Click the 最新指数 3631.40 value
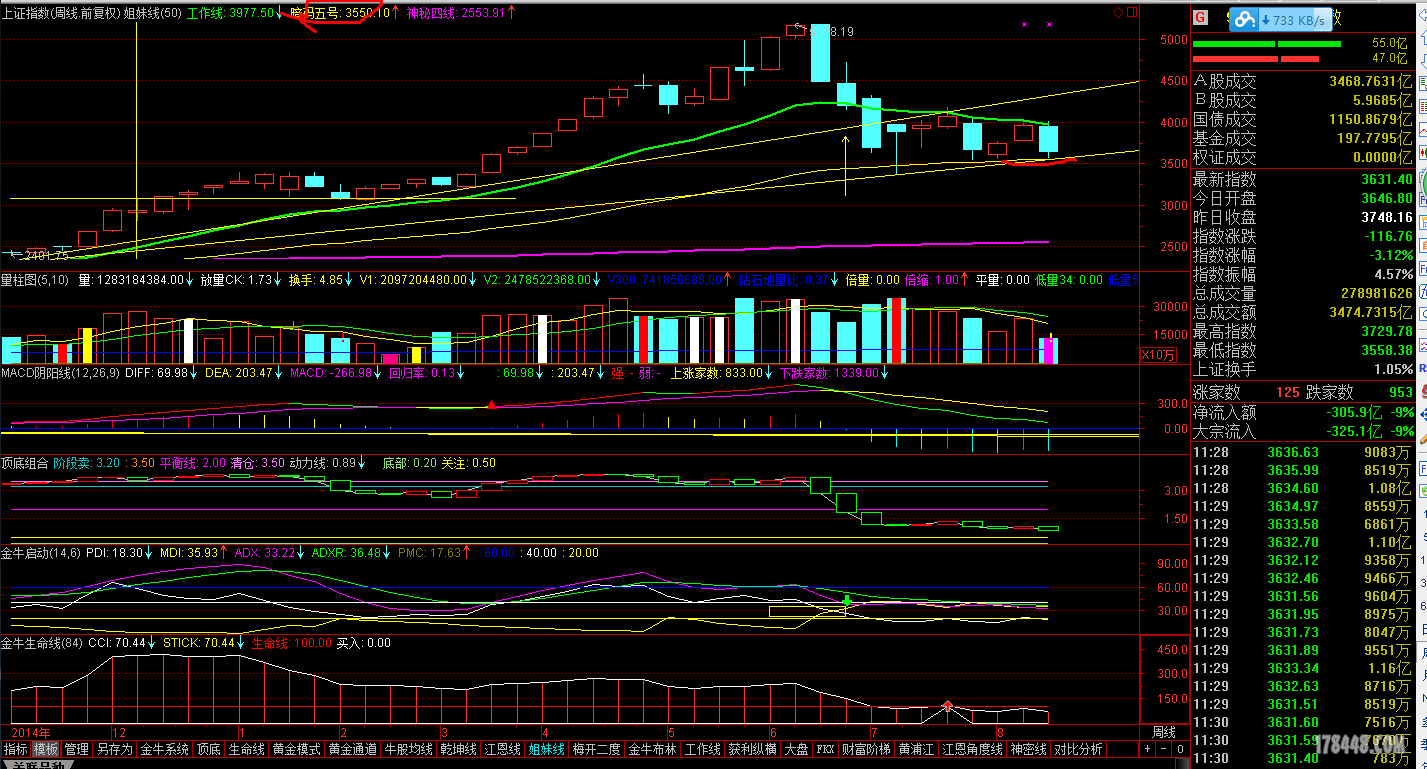 [1387, 179]
